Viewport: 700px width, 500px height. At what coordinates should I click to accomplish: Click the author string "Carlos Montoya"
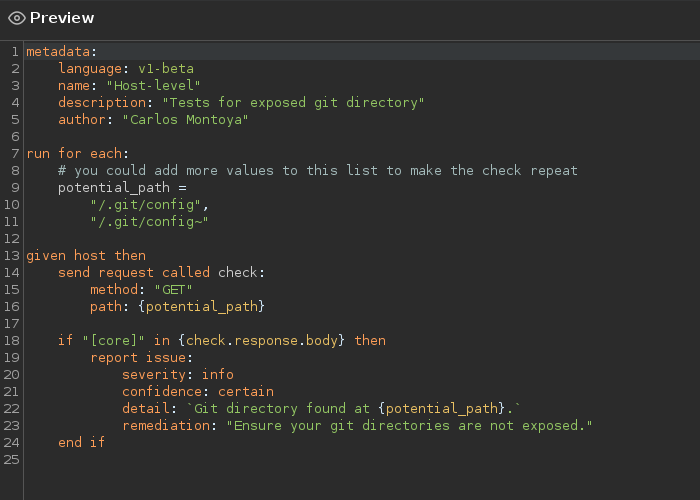[185, 120]
